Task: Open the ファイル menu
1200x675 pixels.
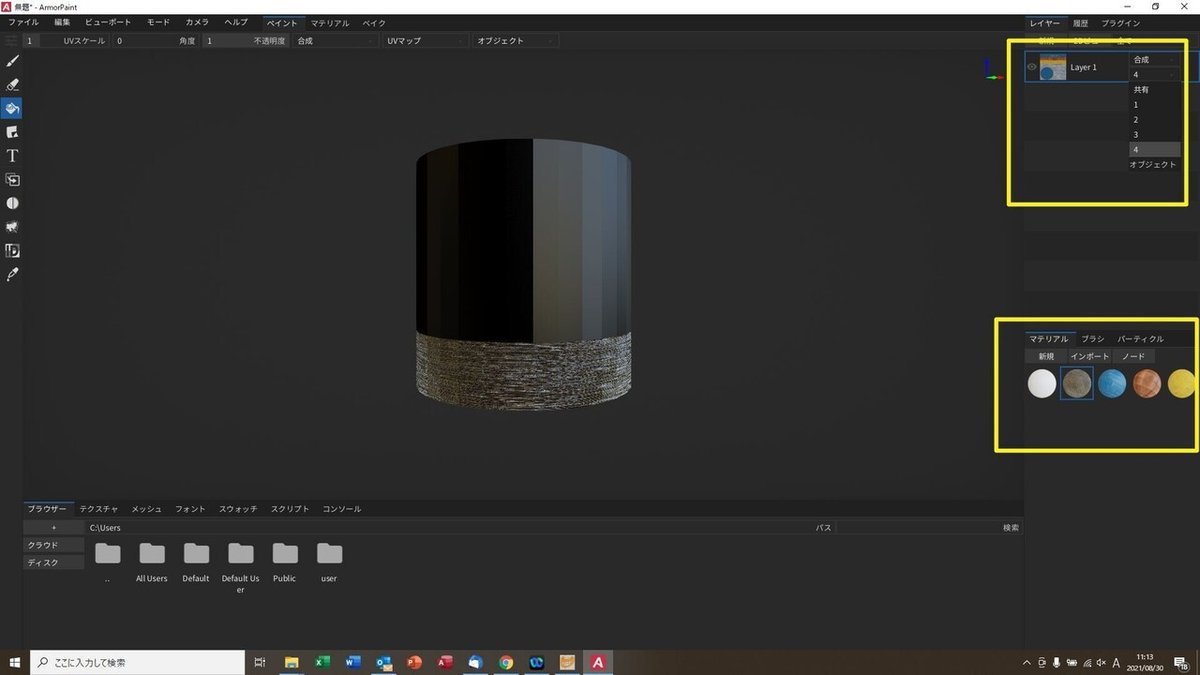Action: coord(23,22)
